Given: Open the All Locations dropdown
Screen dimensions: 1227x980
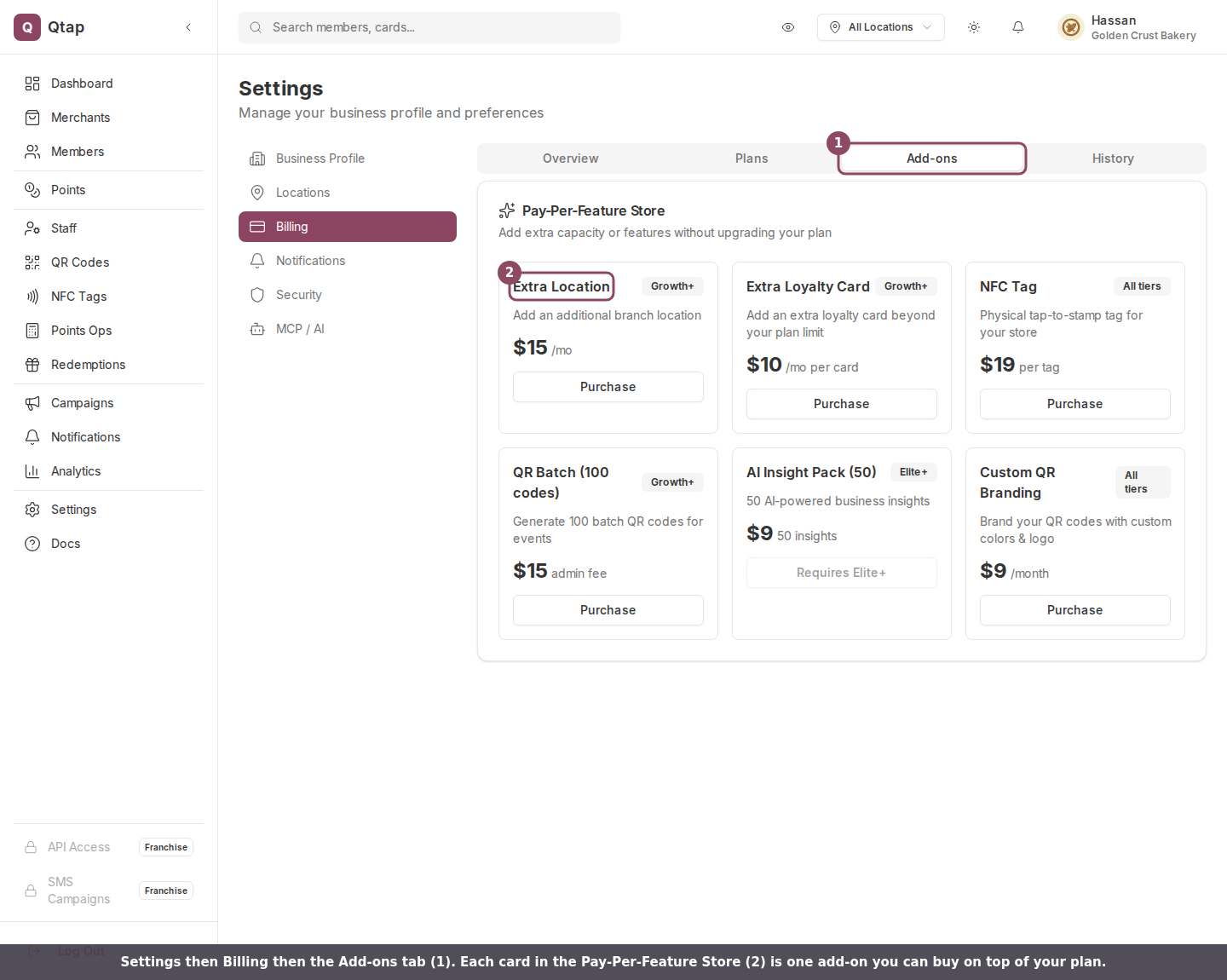Looking at the screenshot, I should (881, 27).
